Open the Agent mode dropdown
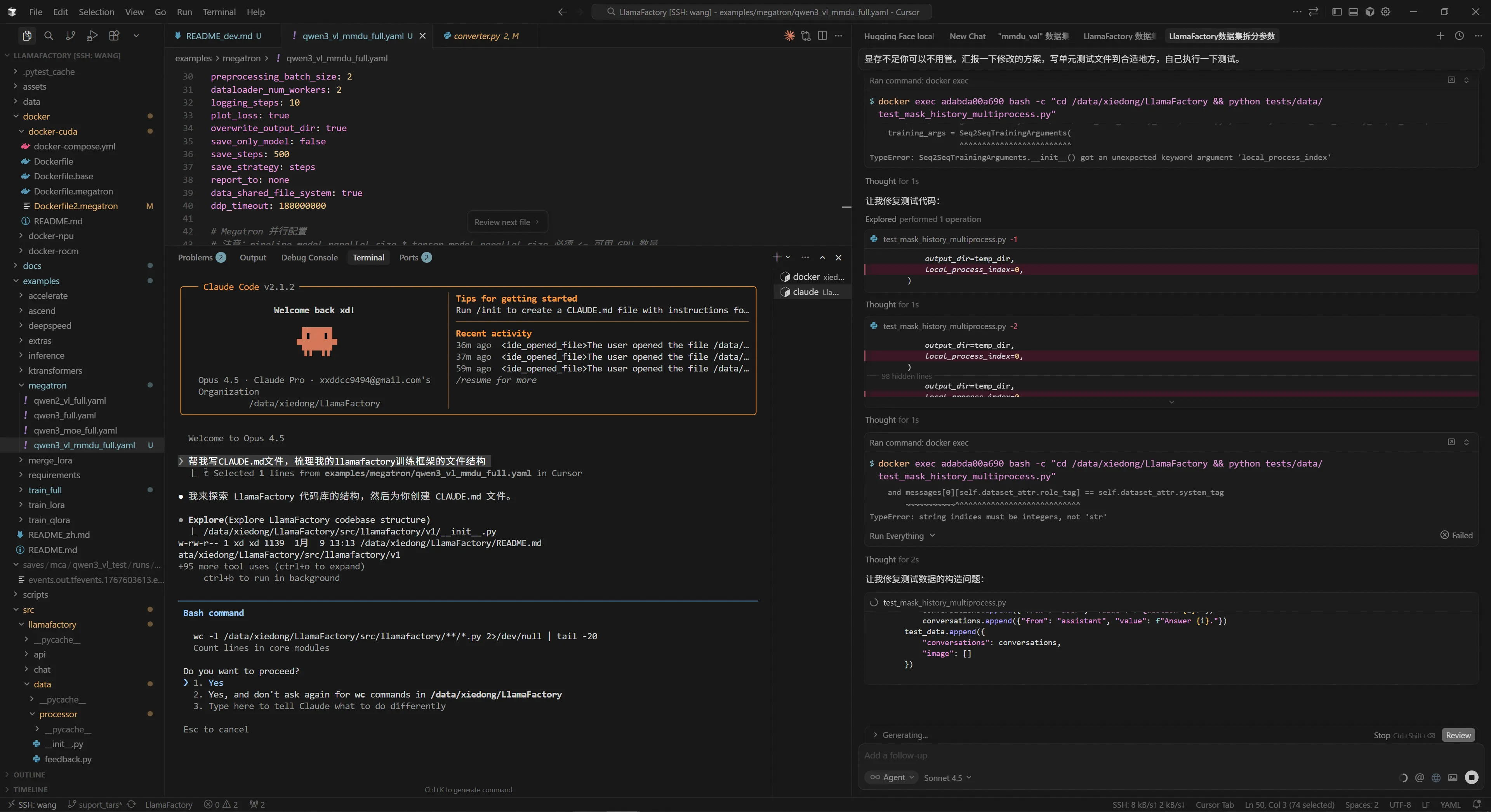Viewport: 1491px width, 812px height. pos(891,777)
